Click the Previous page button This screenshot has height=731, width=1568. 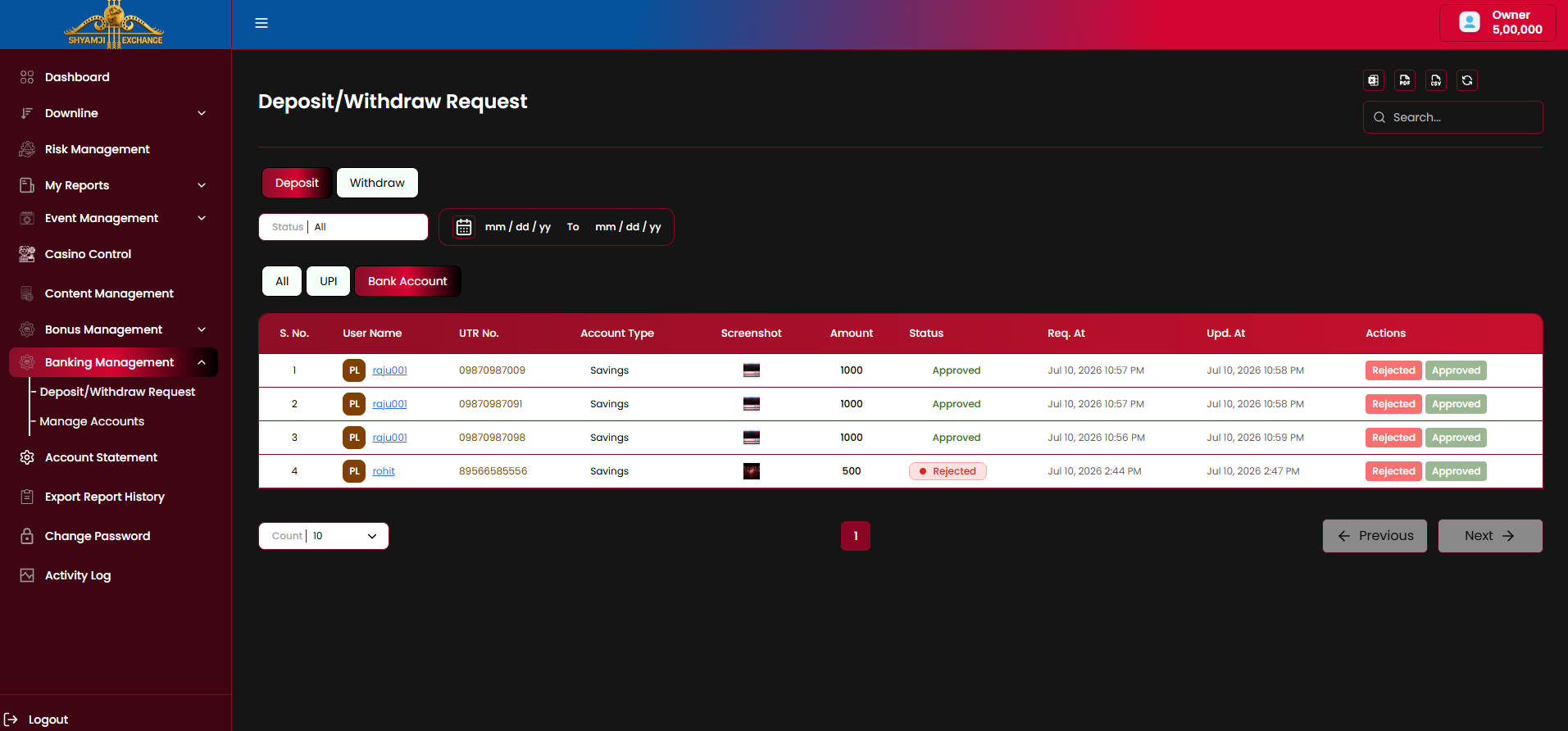(1375, 536)
